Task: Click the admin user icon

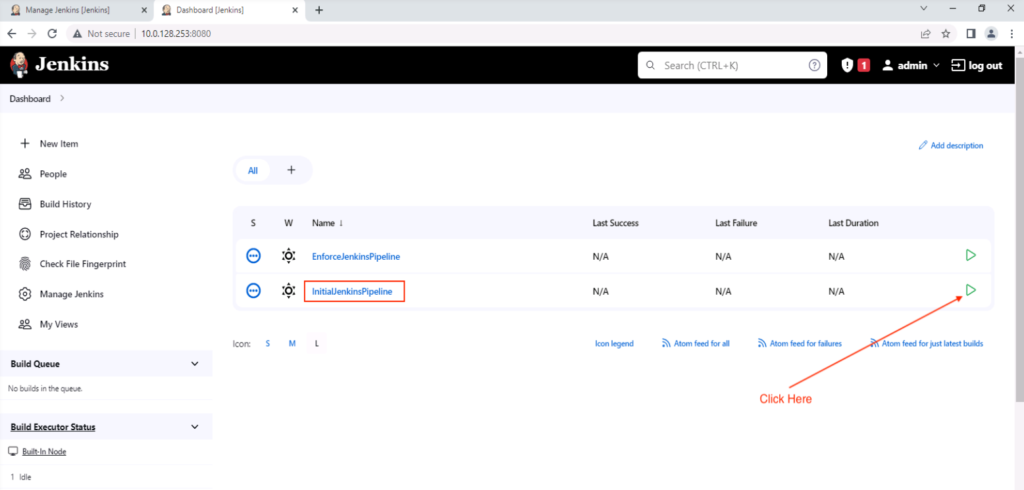Action: click(888, 65)
